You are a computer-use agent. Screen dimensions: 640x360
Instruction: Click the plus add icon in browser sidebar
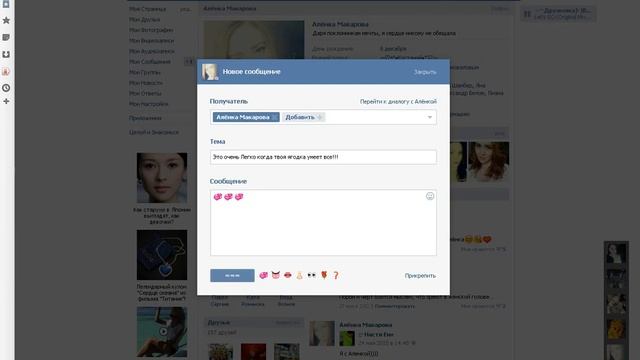6,101
